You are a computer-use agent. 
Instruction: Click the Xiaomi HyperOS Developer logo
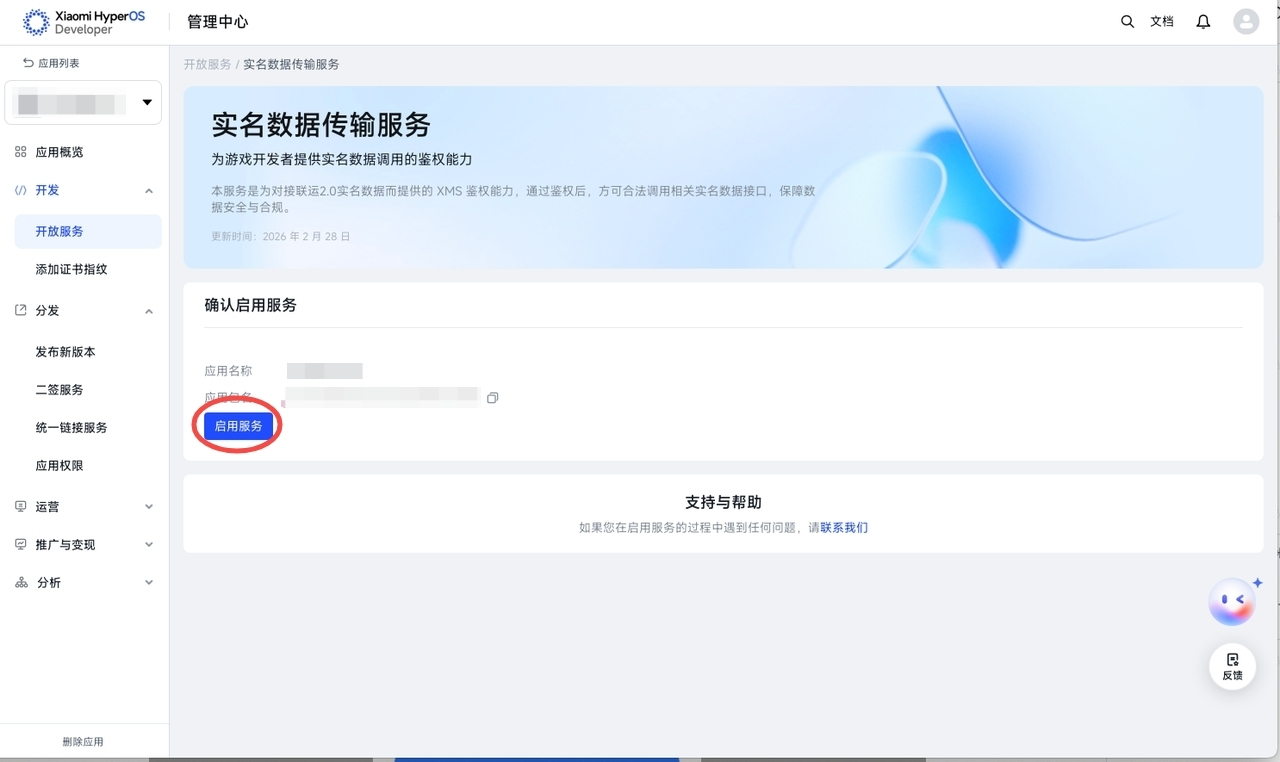[84, 22]
